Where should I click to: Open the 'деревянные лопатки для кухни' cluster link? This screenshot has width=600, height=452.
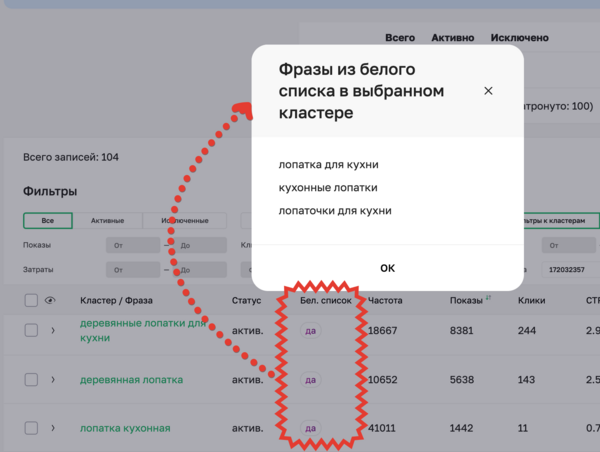[x=143, y=330]
